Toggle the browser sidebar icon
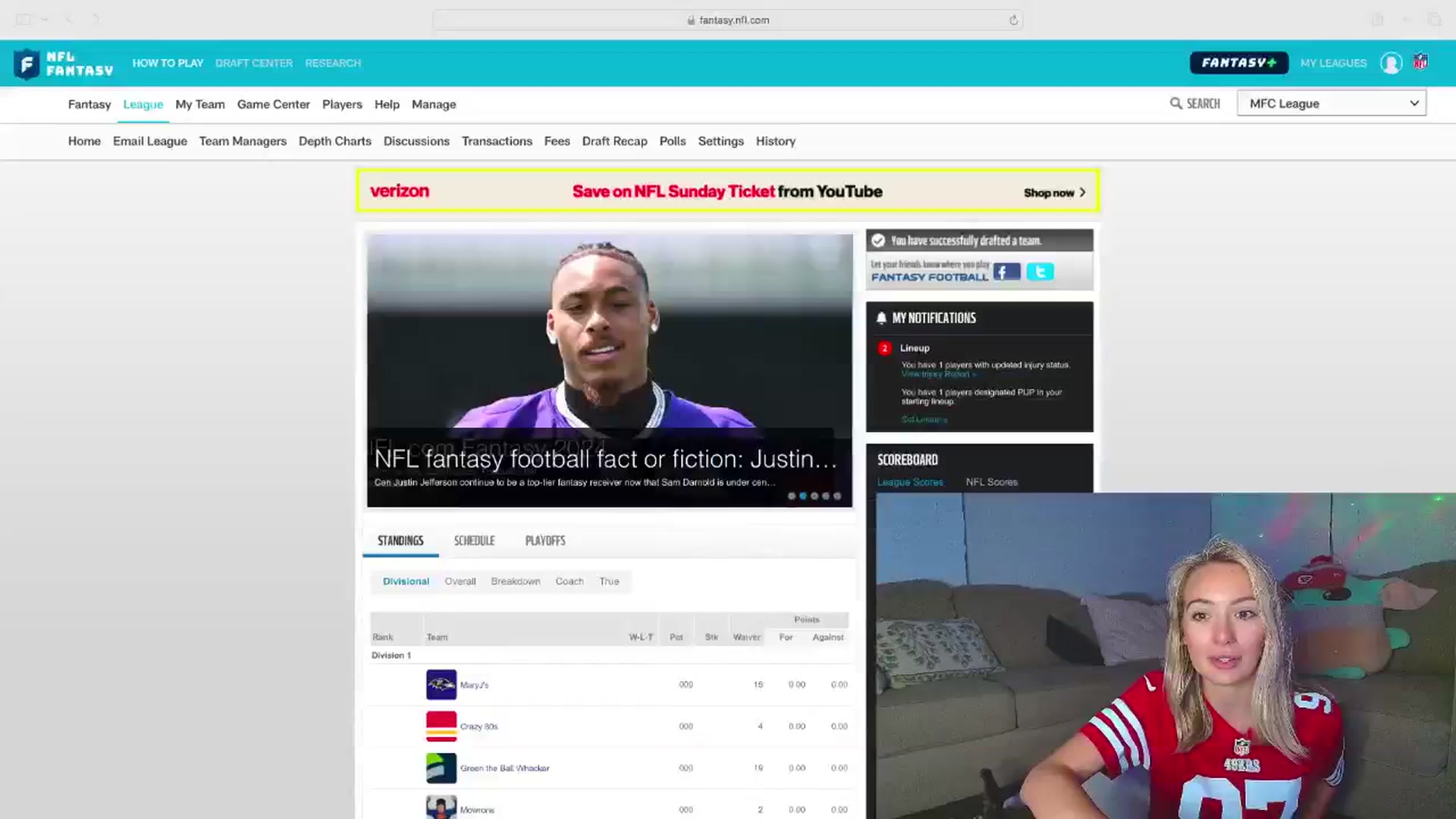This screenshot has height=819, width=1456. (24, 20)
